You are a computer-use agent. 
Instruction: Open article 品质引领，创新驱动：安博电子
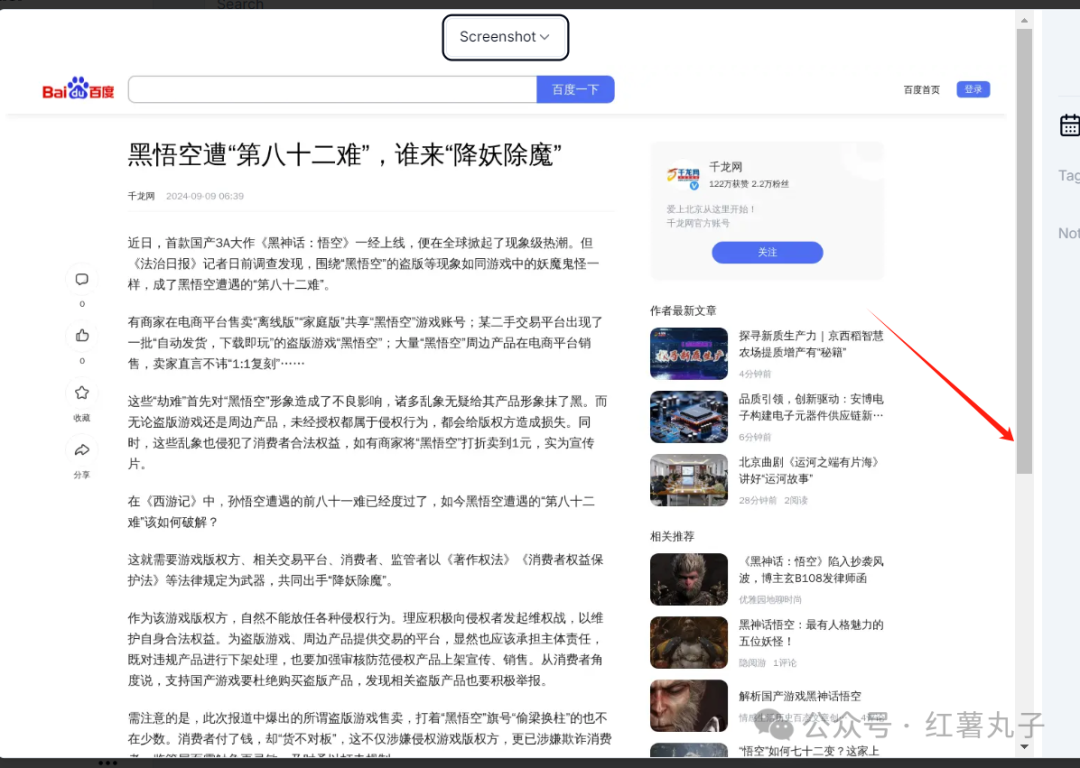pyautogui.click(x=811, y=407)
